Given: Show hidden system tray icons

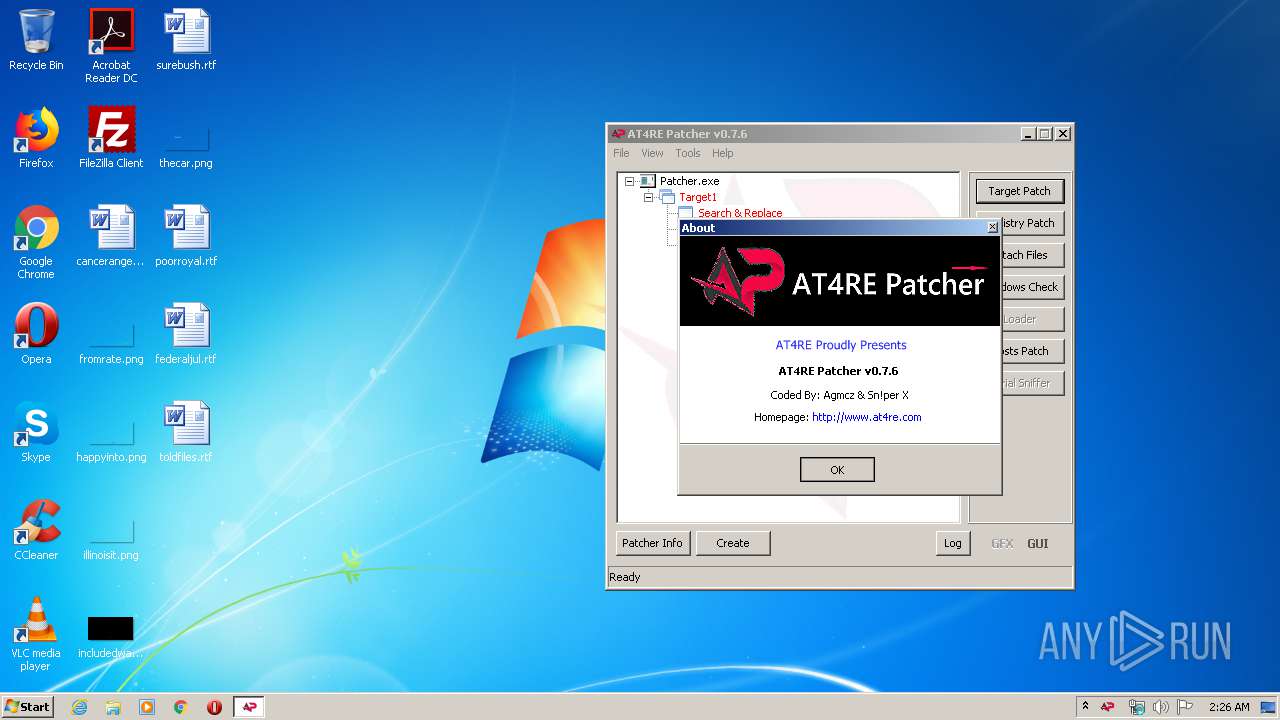Looking at the screenshot, I should click(x=1085, y=707).
